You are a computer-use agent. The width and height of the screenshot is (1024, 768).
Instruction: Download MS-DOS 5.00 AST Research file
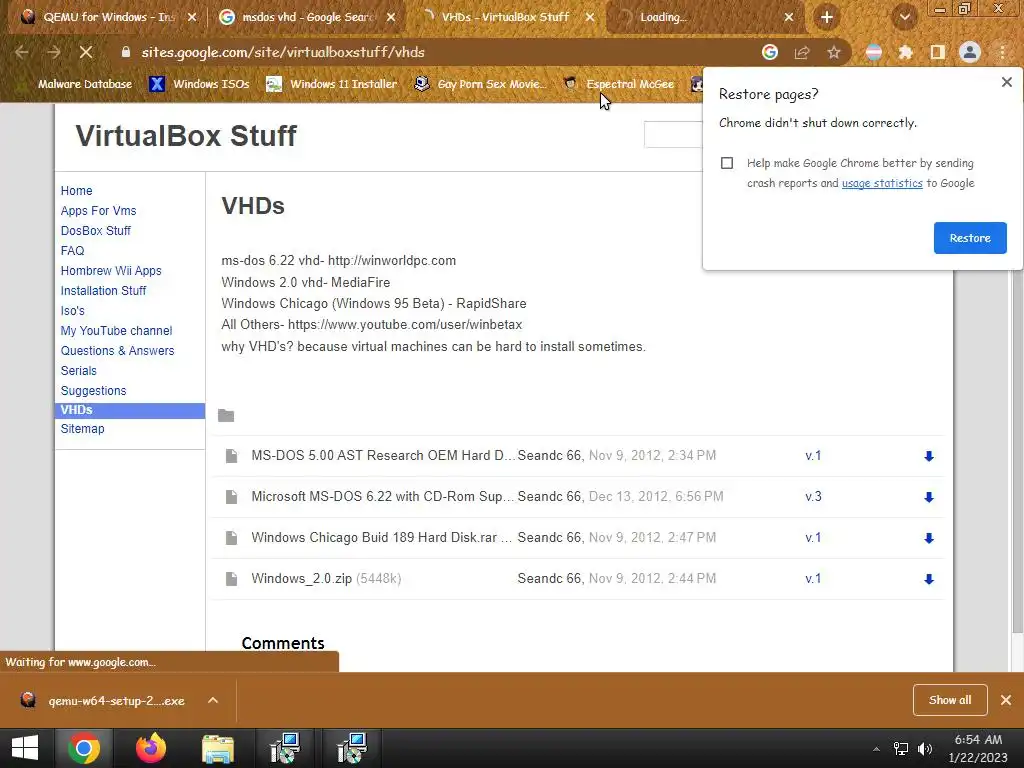[929, 456]
